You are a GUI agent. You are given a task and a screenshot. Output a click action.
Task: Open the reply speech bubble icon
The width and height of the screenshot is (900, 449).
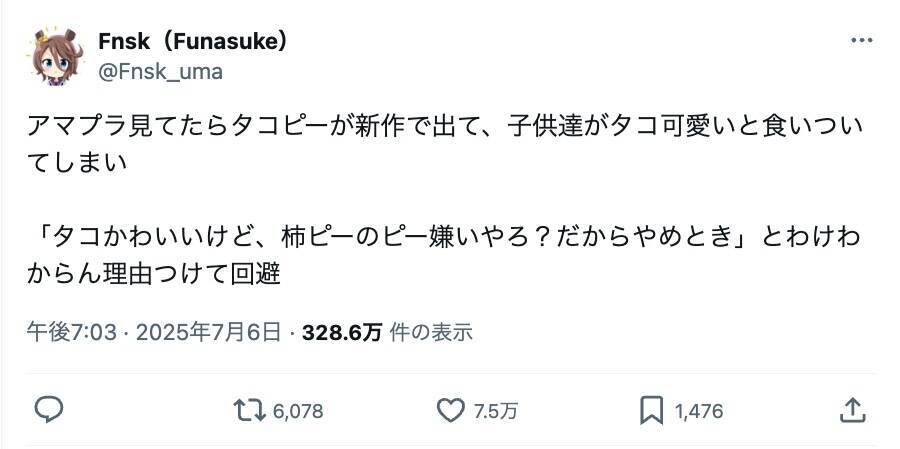pos(50,409)
